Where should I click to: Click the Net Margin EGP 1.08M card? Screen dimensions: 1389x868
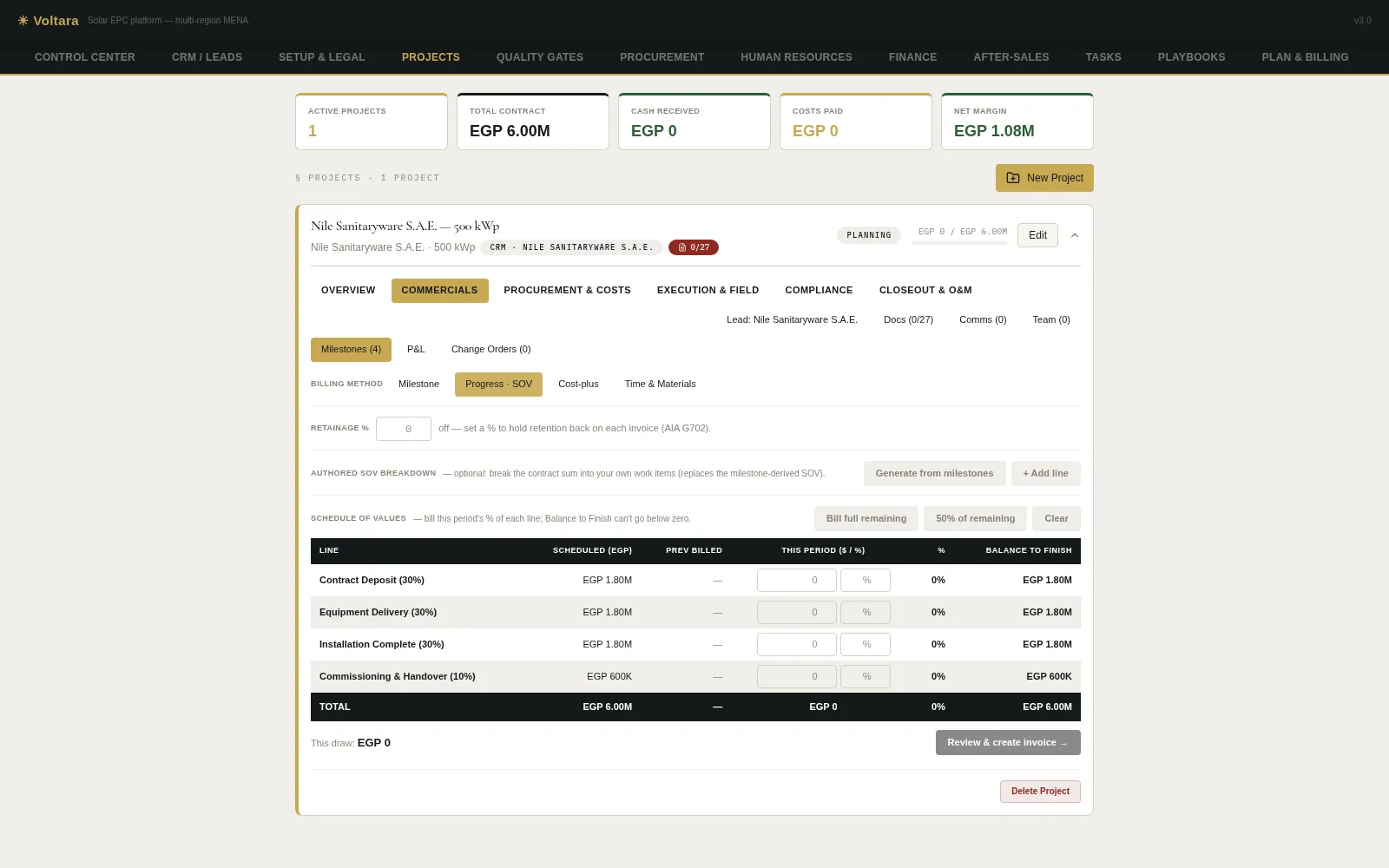coord(1017,122)
